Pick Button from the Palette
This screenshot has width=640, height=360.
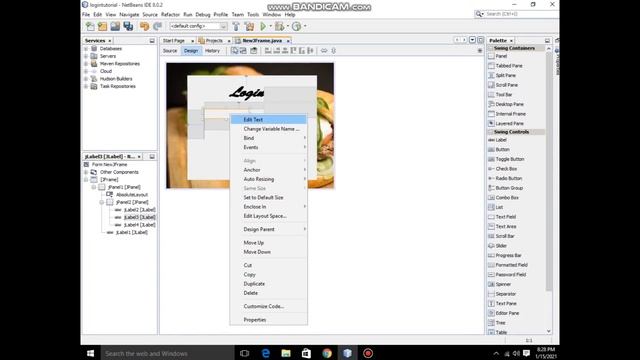tap(499, 149)
